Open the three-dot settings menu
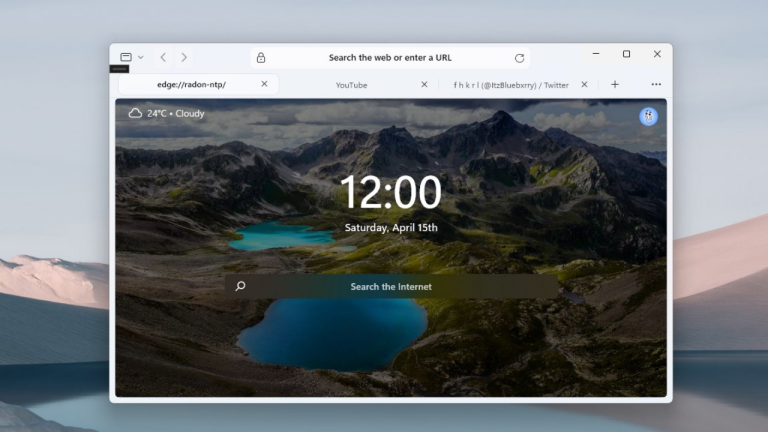The width and height of the screenshot is (768, 432). point(656,84)
